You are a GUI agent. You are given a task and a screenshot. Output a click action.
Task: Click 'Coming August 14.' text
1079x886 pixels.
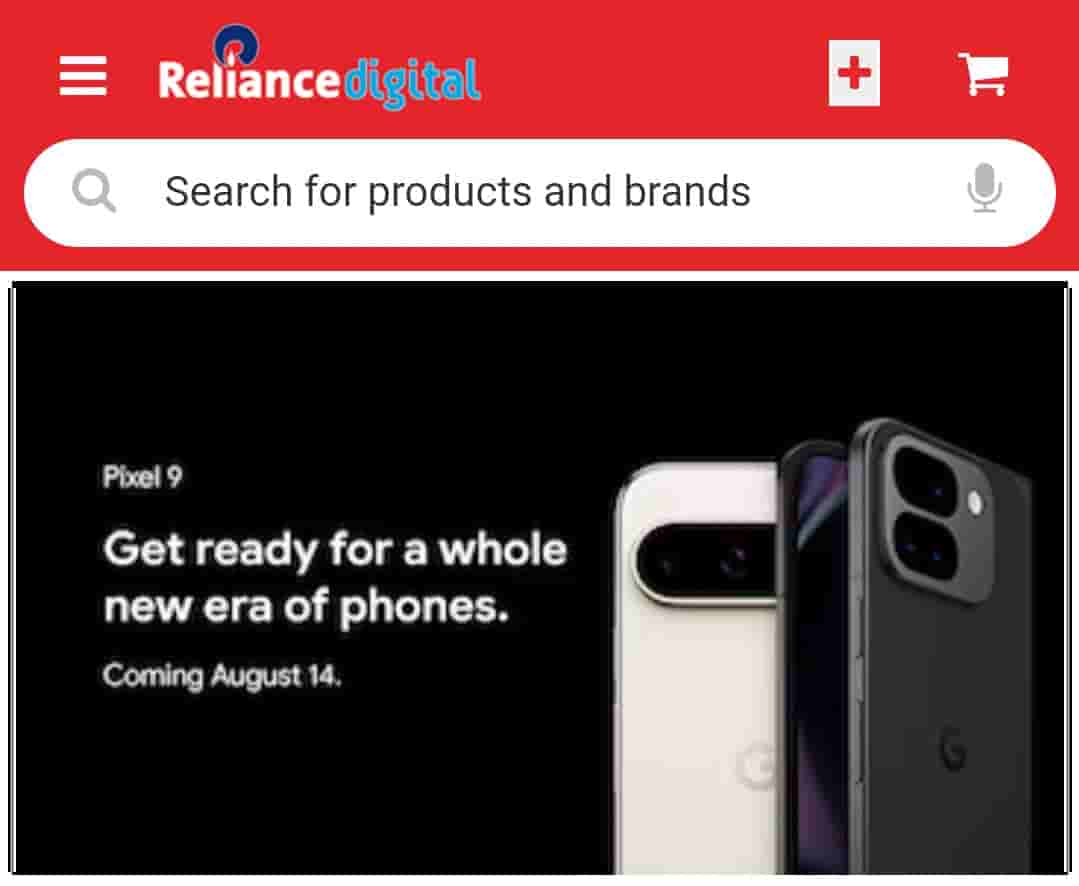(x=222, y=676)
